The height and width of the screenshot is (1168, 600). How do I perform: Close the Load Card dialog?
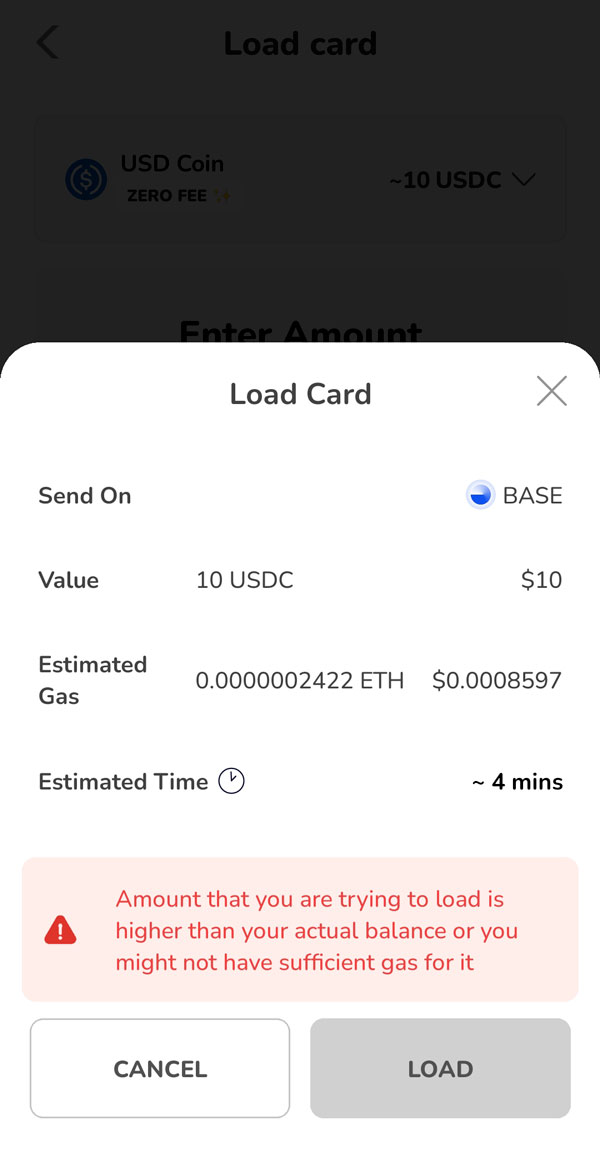(x=551, y=392)
